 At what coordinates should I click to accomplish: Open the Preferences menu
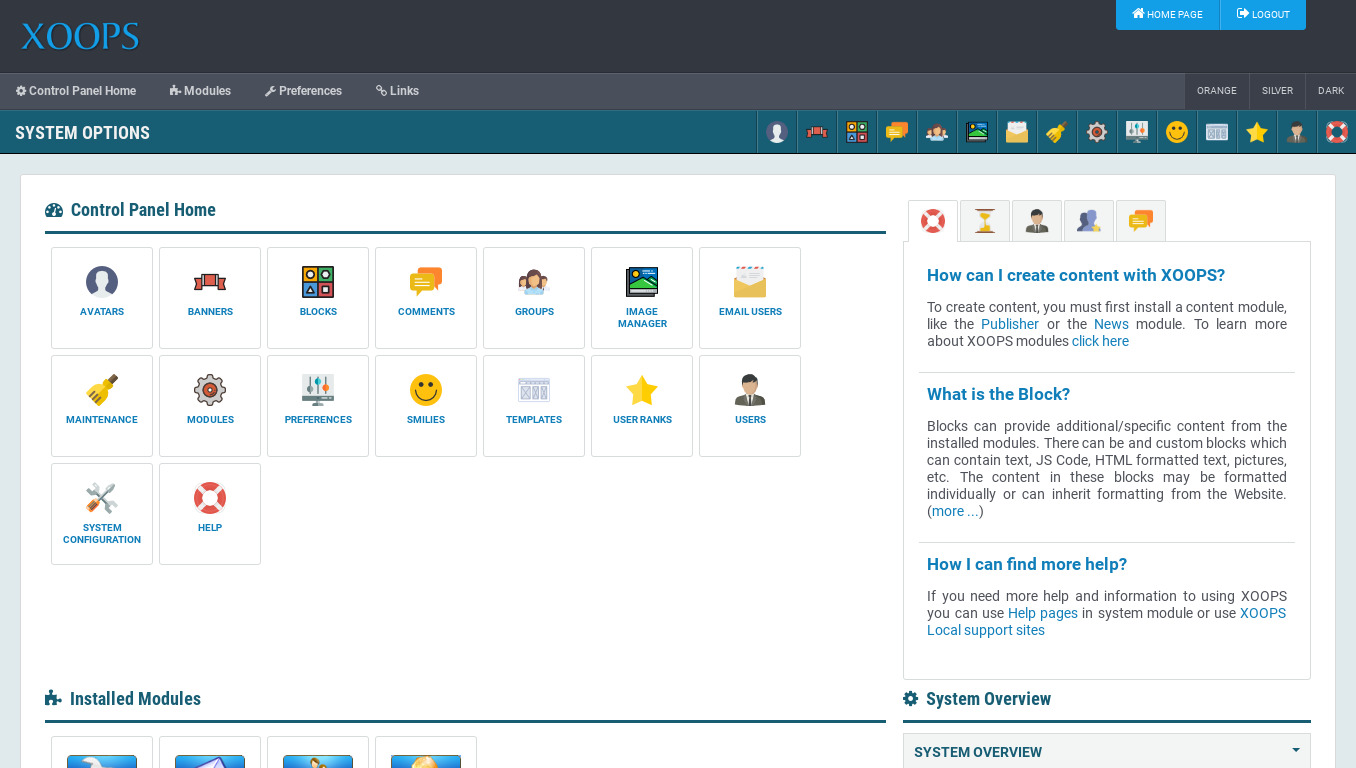pyautogui.click(x=303, y=91)
